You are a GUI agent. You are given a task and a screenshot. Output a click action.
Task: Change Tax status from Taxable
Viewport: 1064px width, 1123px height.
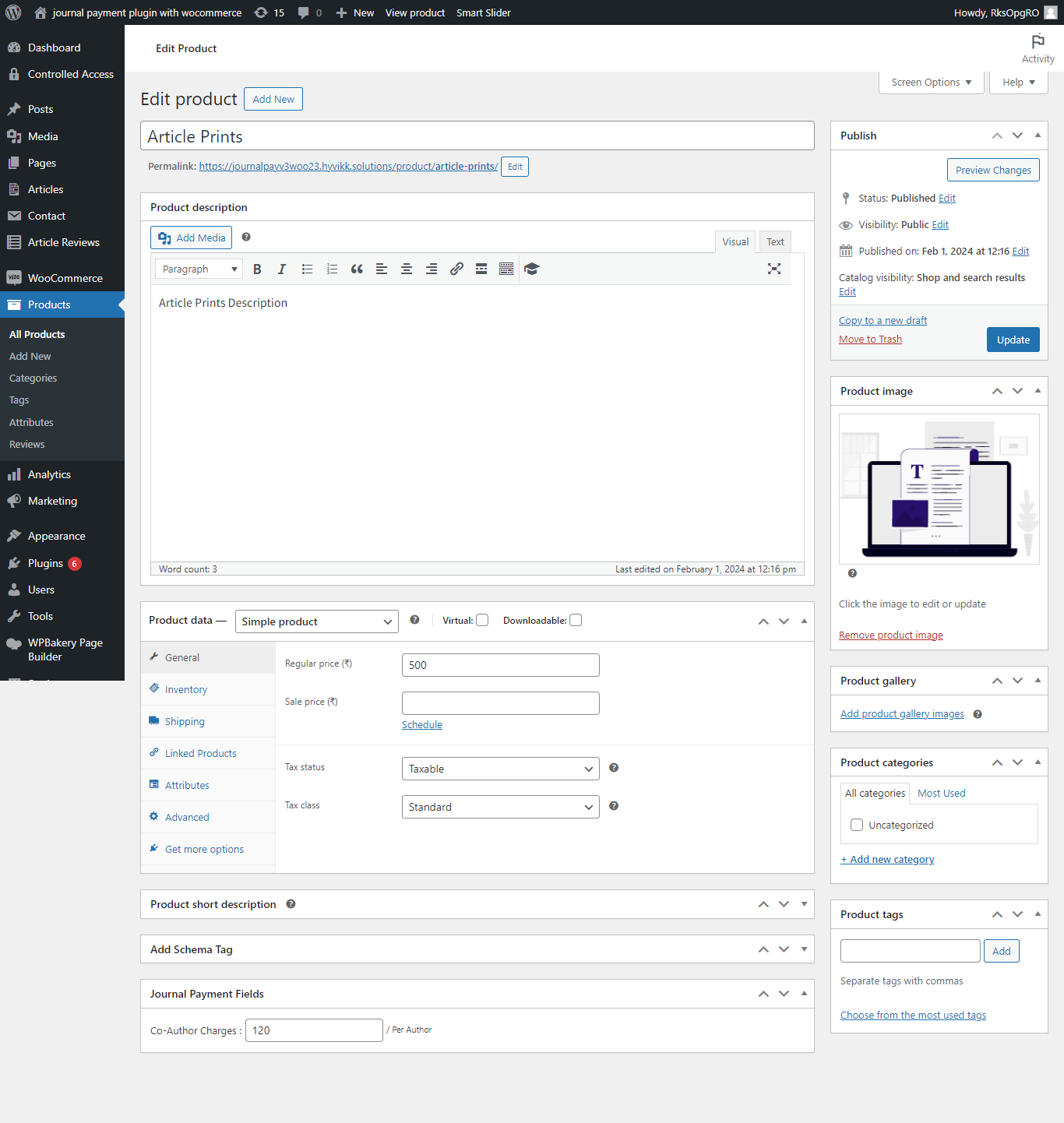coord(500,769)
